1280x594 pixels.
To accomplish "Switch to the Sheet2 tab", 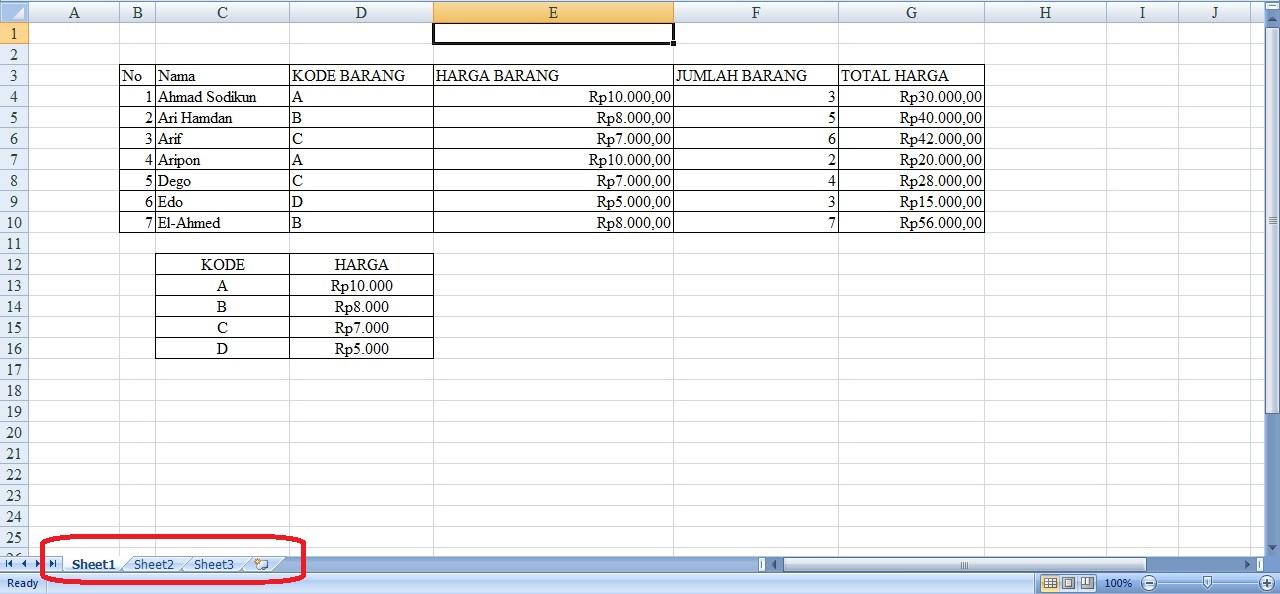I will point(152,564).
